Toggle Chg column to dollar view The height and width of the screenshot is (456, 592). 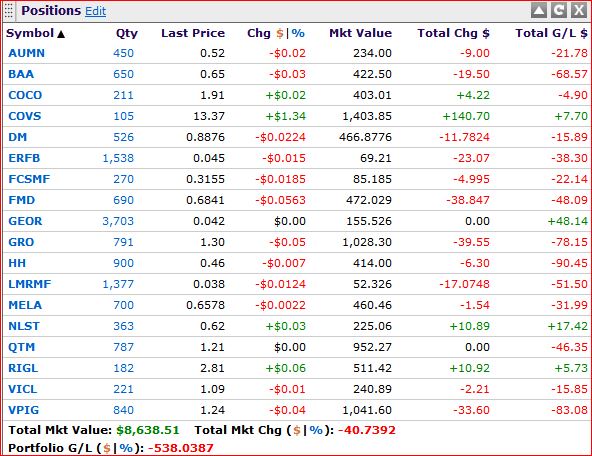(x=279, y=33)
